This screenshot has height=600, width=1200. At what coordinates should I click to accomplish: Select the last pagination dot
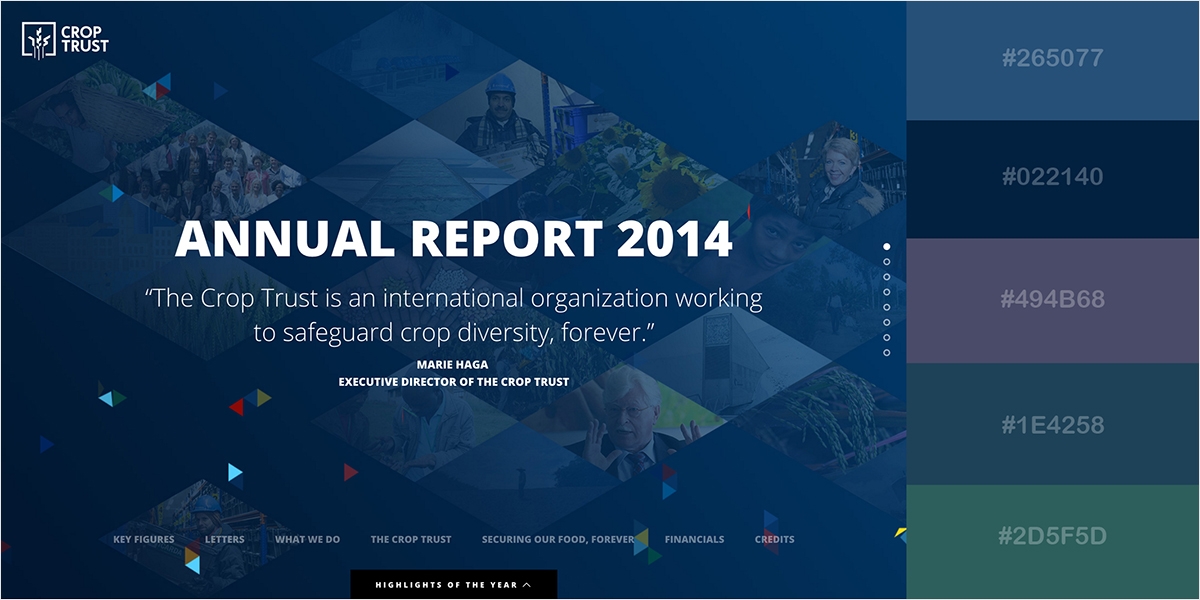click(887, 353)
